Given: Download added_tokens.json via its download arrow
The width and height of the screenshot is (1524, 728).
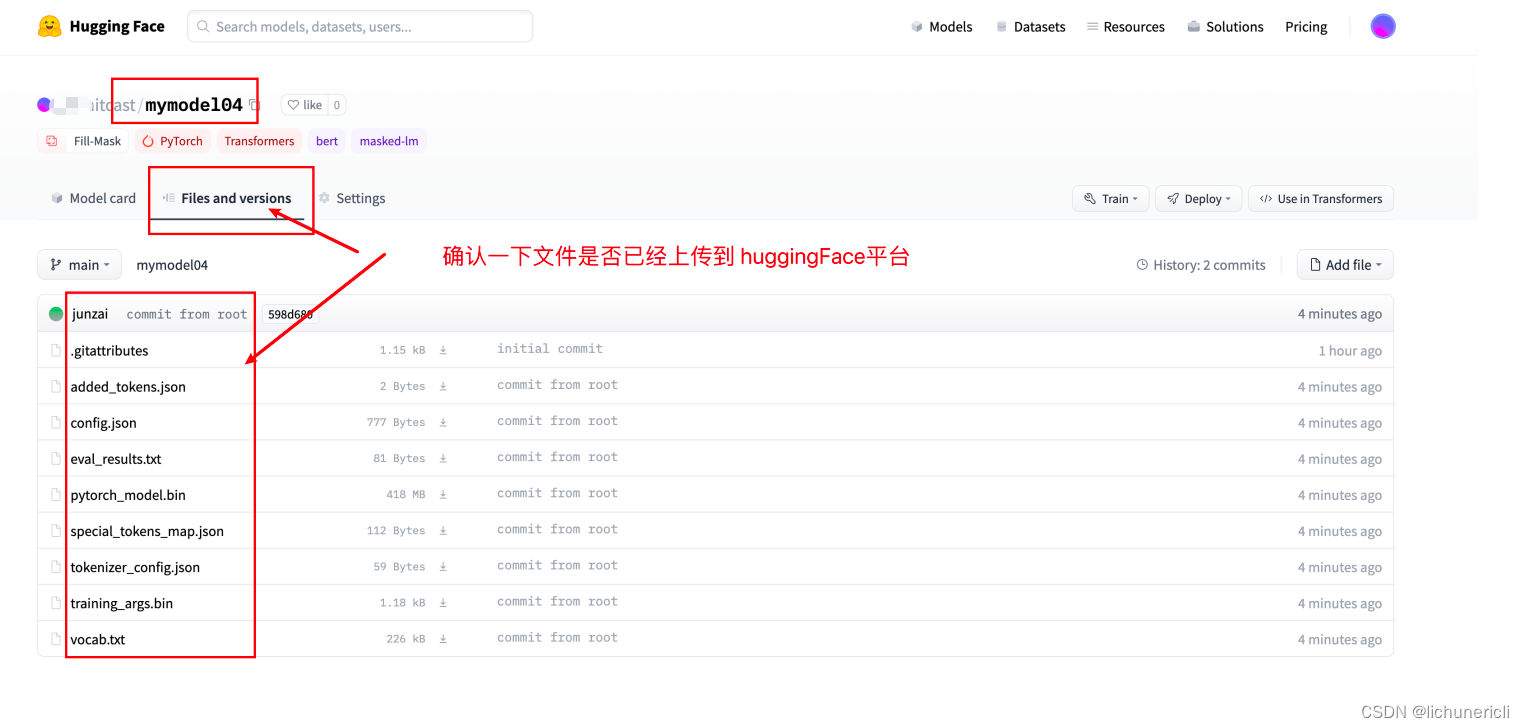Looking at the screenshot, I should (443, 386).
